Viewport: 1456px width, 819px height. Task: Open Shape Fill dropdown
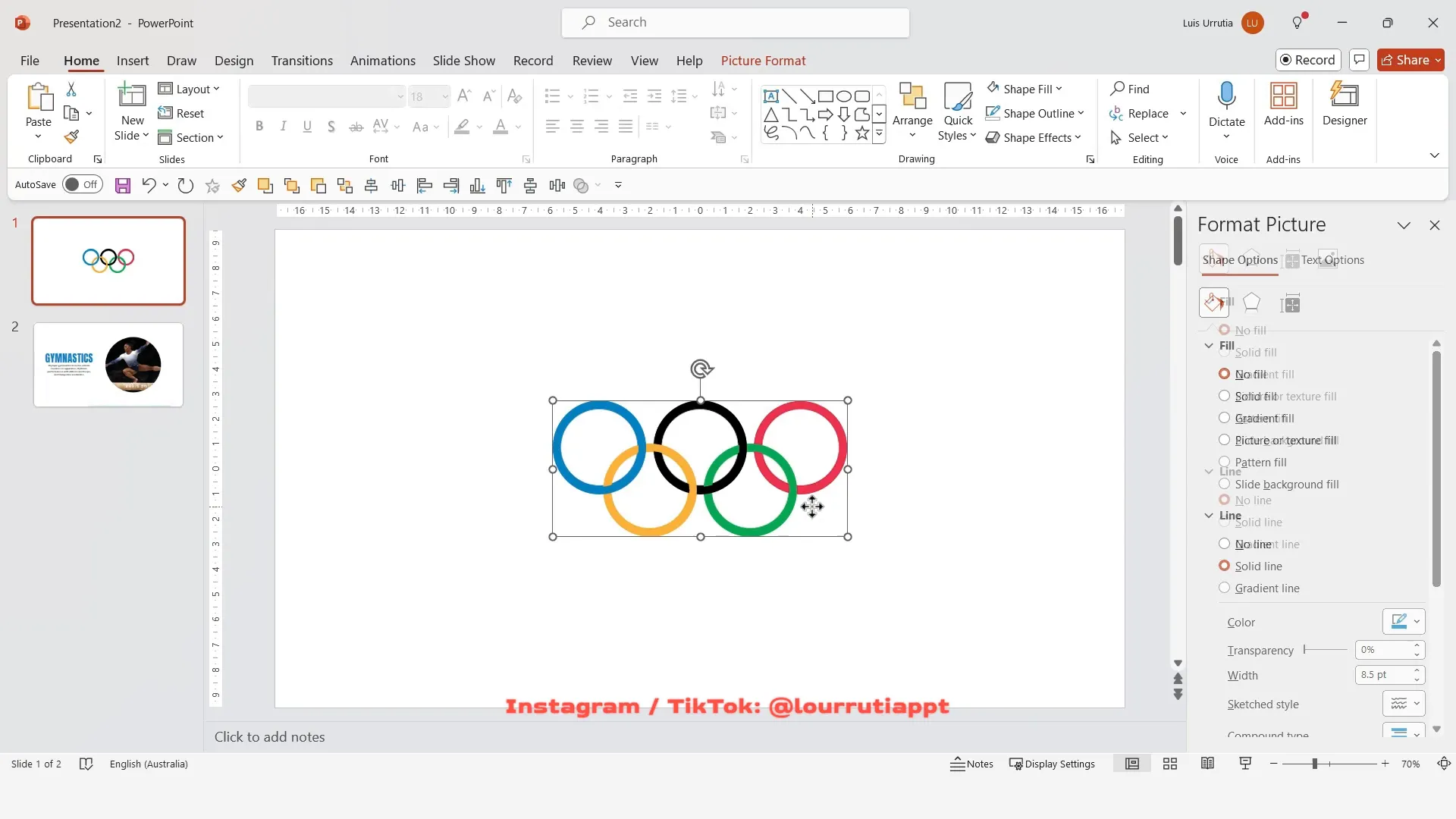pos(1025,89)
